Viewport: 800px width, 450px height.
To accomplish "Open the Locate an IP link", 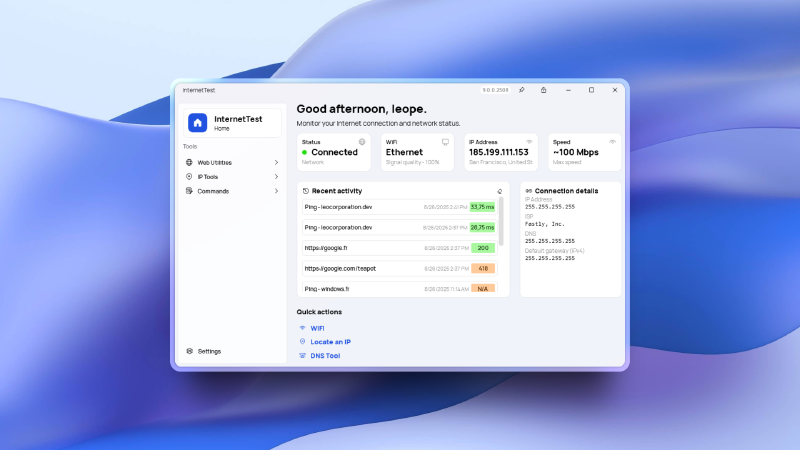I will 331,342.
